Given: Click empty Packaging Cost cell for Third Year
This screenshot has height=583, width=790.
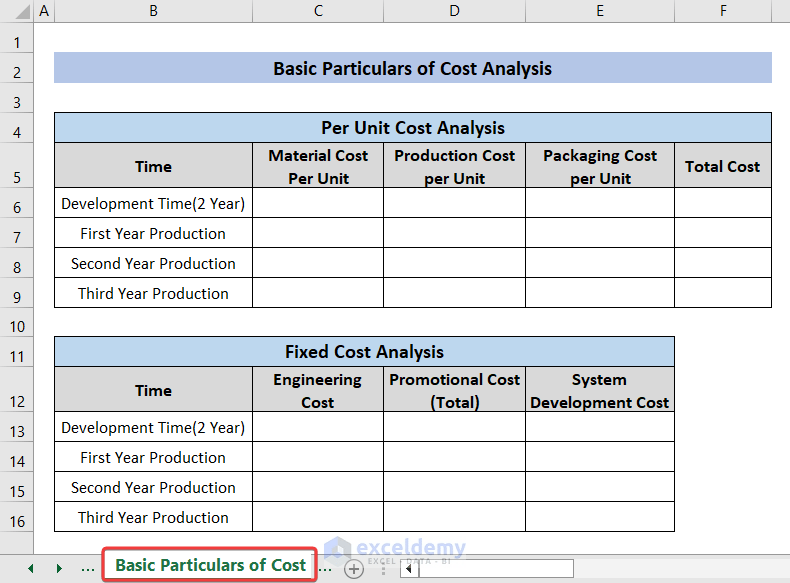Looking at the screenshot, I should 600,293.
